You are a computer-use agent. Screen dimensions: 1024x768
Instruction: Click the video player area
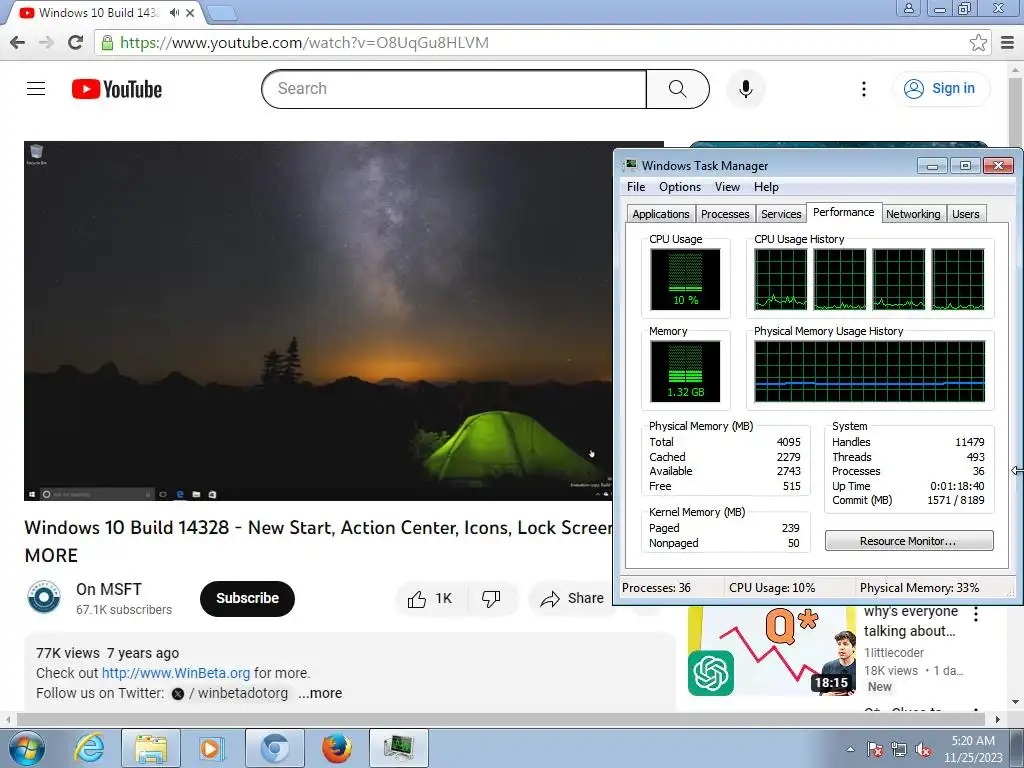(x=318, y=321)
